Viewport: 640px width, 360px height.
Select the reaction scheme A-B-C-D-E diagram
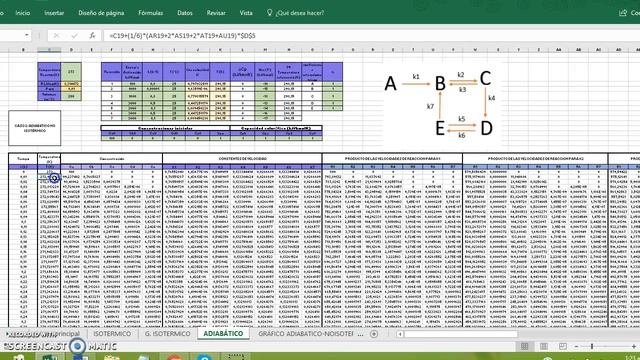tap(442, 105)
